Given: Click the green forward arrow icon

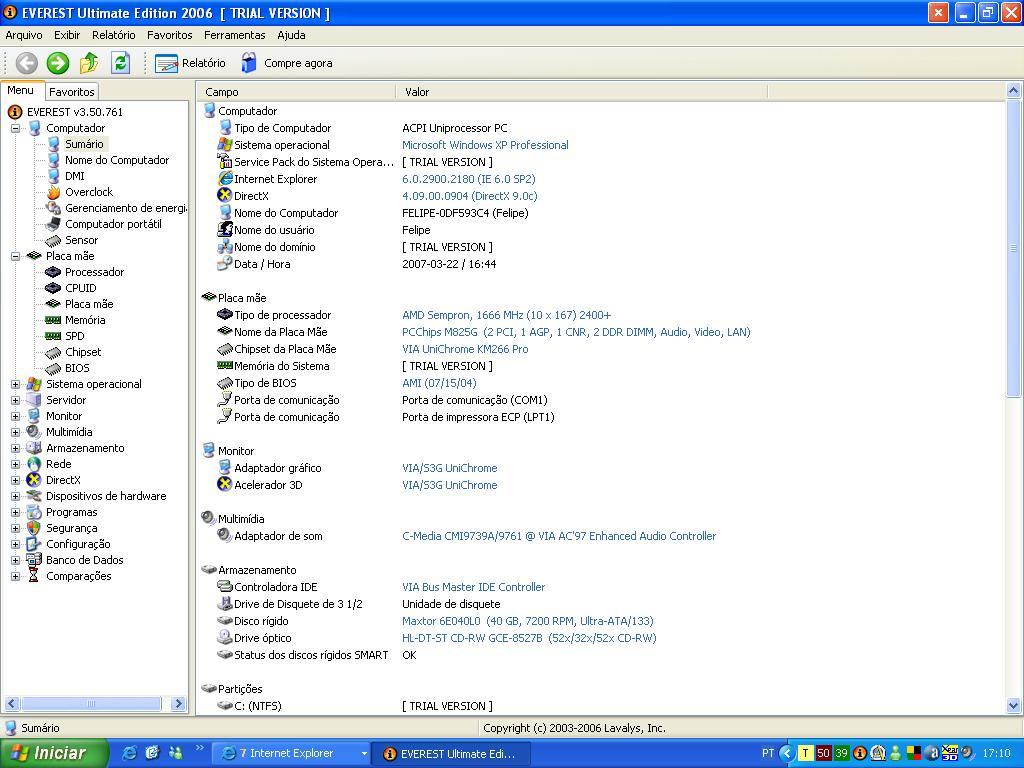Looking at the screenshot, I should click(57, 63).
